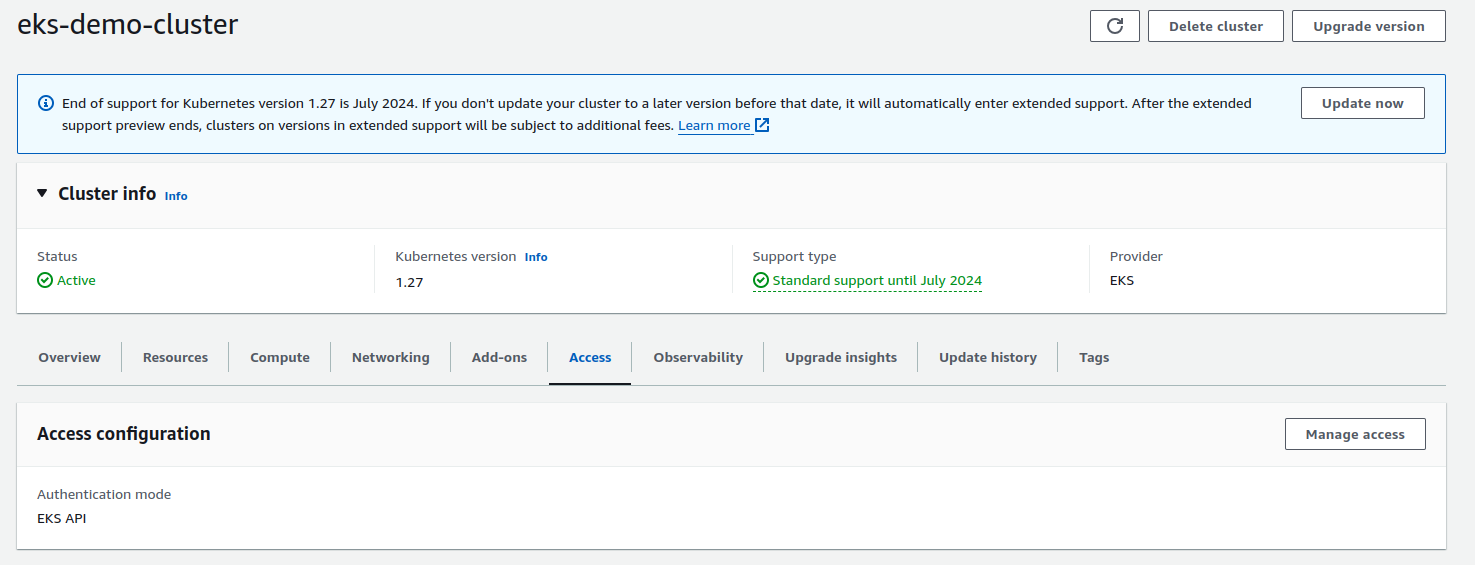The height and width of the screenshot is (565, 1475).
Task: Open the Compute tab
Action: (x=280, y=357)
